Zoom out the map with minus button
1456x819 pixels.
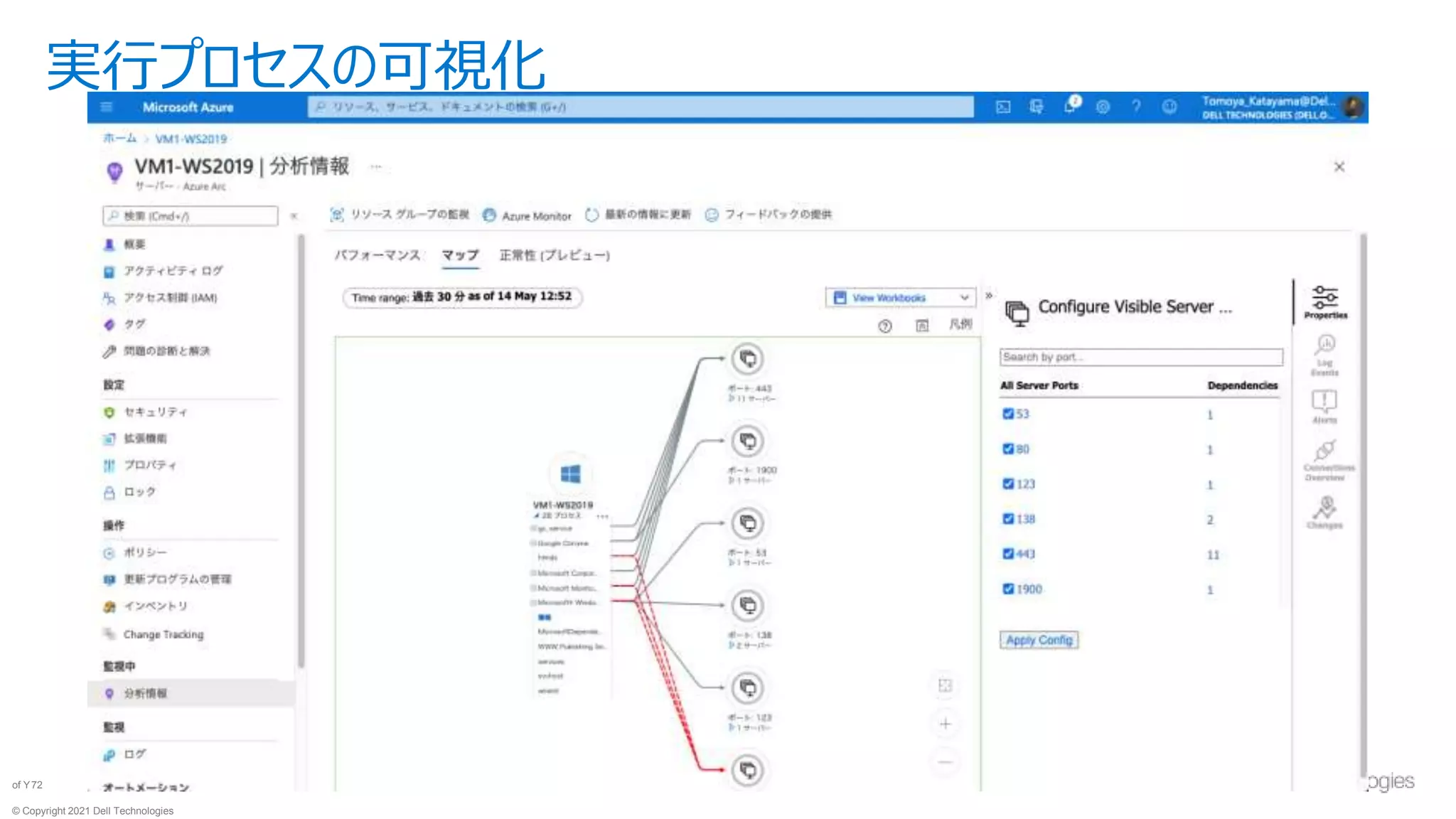point(945,762)
